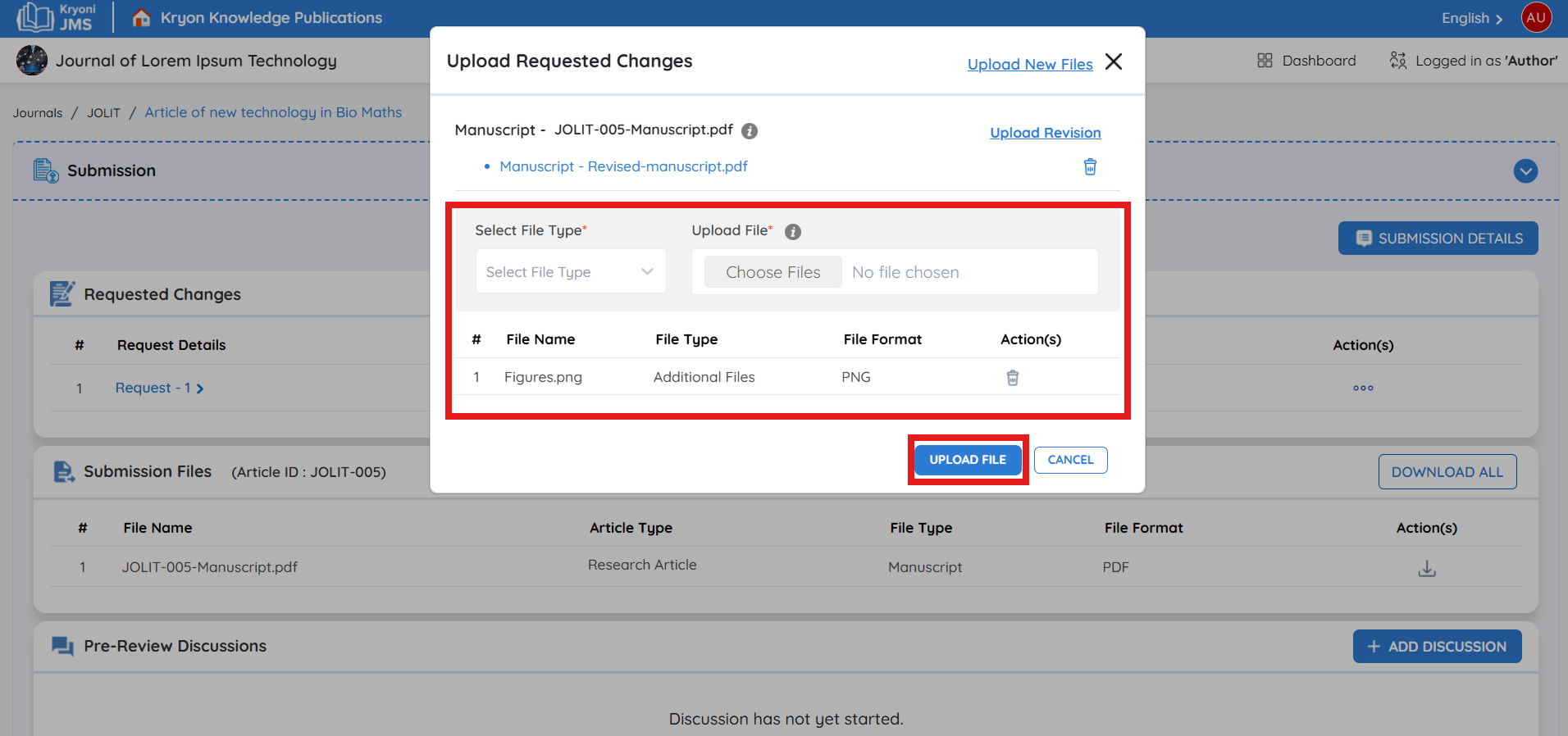Delete the Revised-manuscript.pdf using trash icon
1568x736 pixels.
[1090, 167]
